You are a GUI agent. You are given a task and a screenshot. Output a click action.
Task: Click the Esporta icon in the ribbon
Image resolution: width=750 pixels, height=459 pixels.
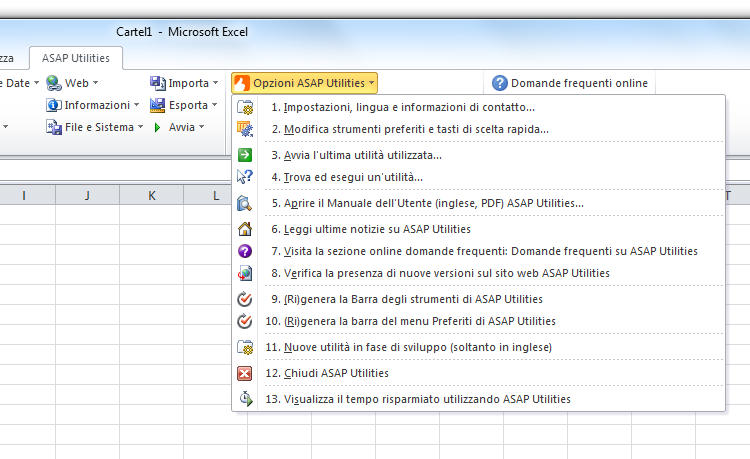(157, 105)
